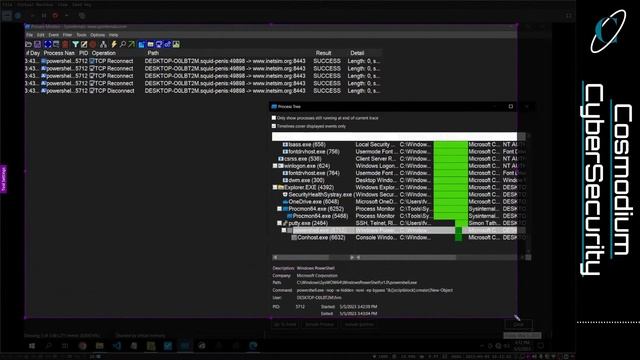Collapse the Procmon64.exe (6252) tree node
Image resolution: width=640 pixels, height=360 pixels.
[x=280, y=209]
